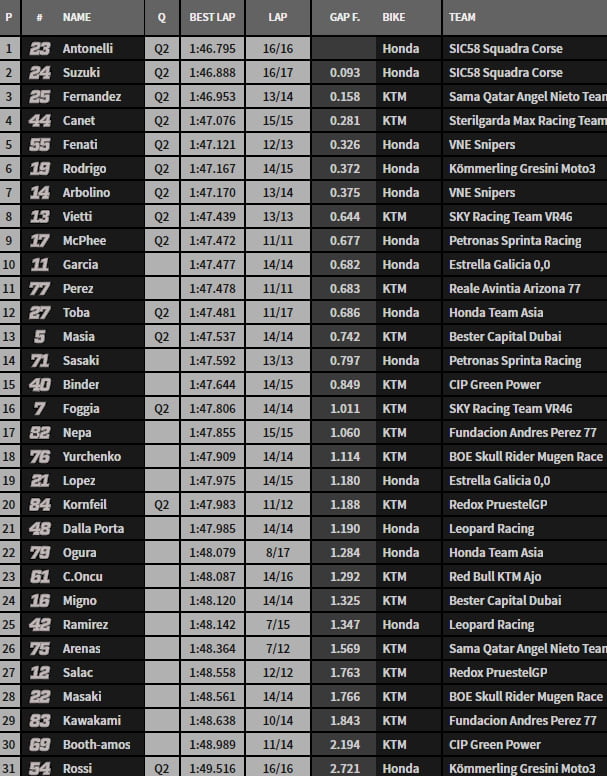607x776 pixels.
Task: Click the number 54 badge beside Rossi
Action: pyautogui.click(x=39, y=768)
